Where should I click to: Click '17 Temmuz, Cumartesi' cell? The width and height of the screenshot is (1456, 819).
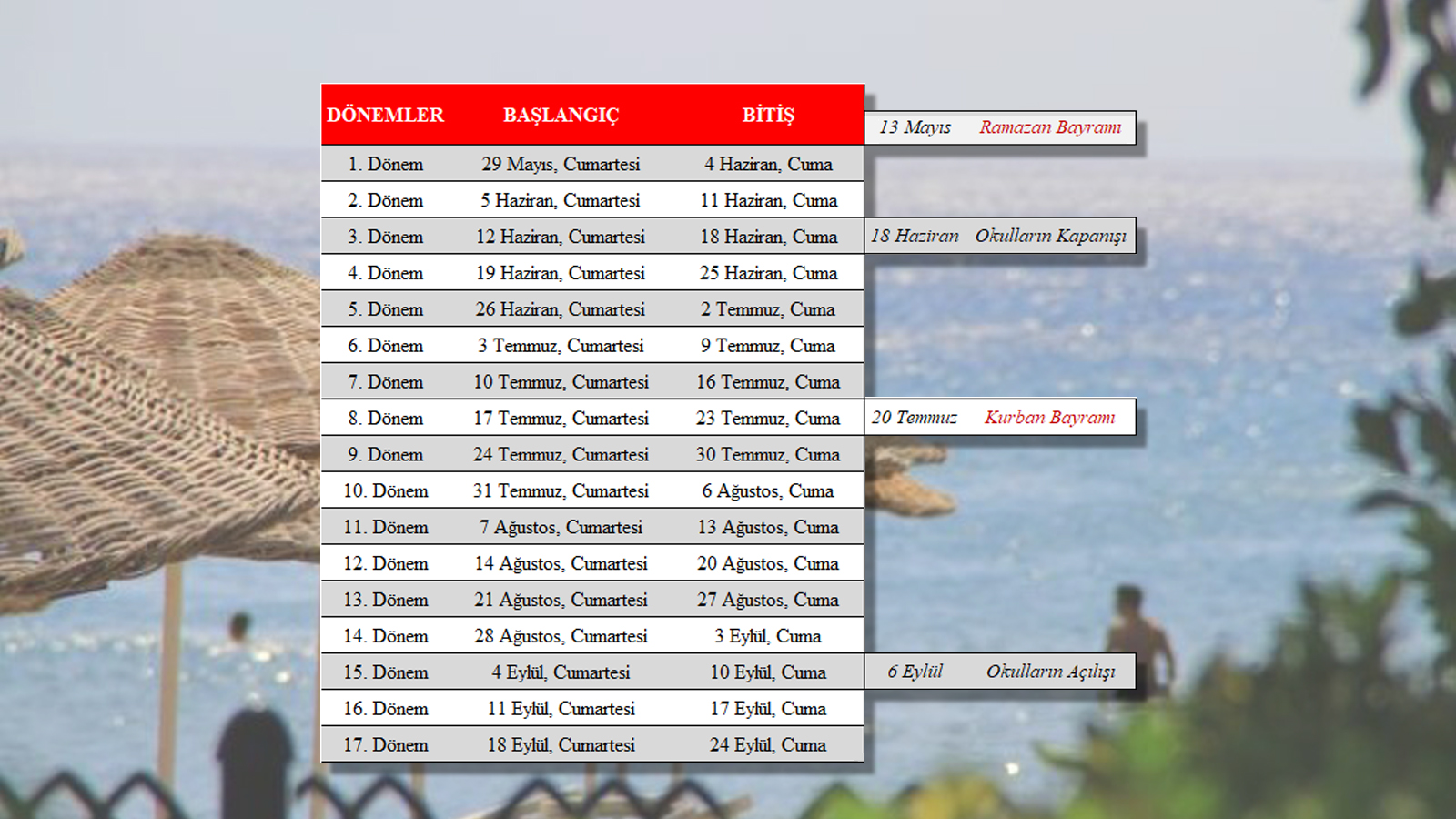[x=561, y=420]
